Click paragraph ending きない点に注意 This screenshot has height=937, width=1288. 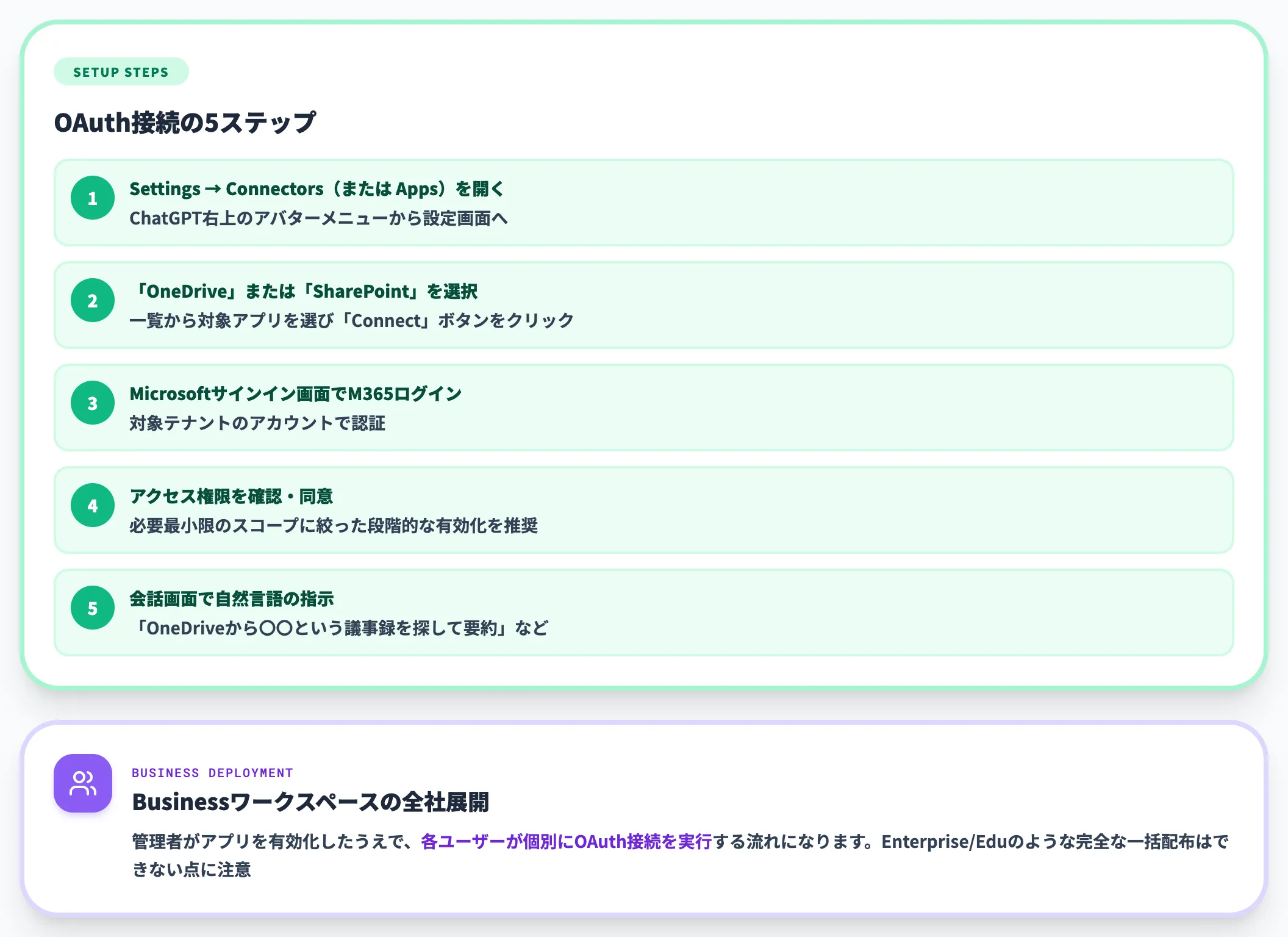pos(681,855)
